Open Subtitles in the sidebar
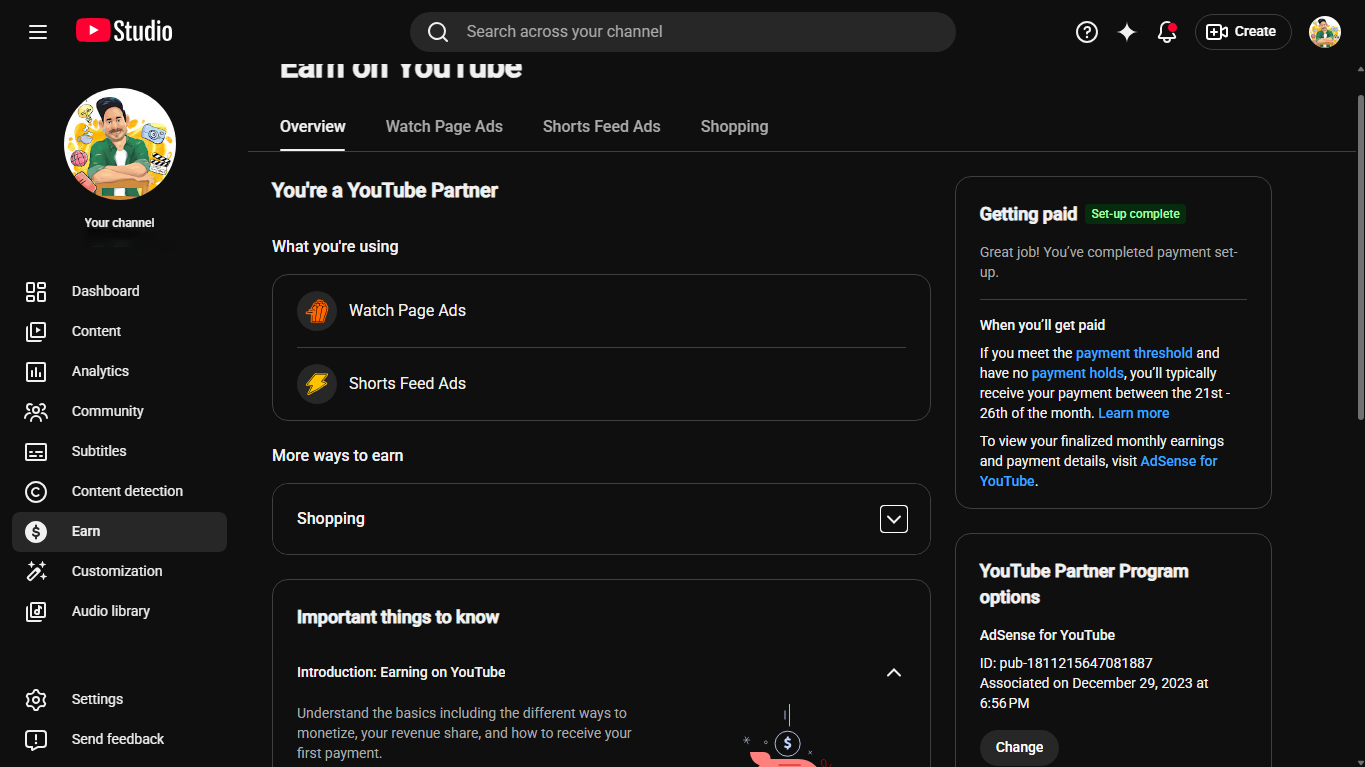The image size is (1365, 767). coord(119,451)
